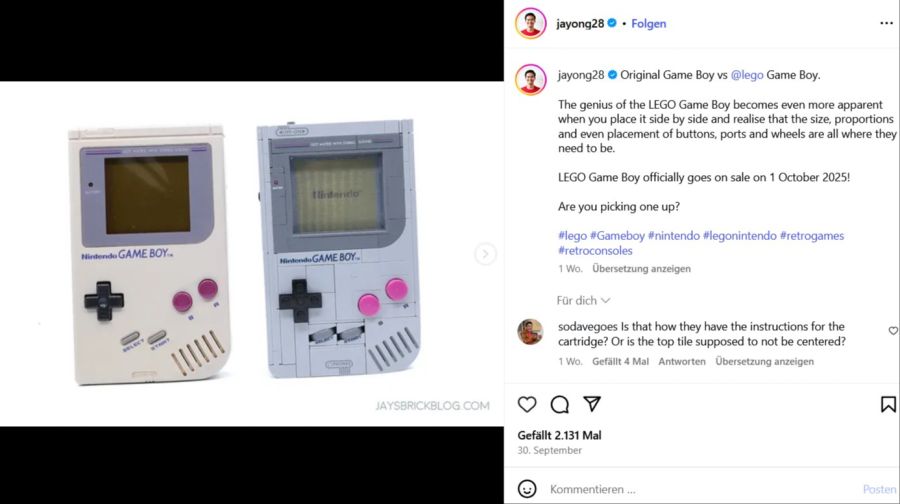This screenshot has width=900, height=504.
Task: Click the Posten button
Action: 879,489
